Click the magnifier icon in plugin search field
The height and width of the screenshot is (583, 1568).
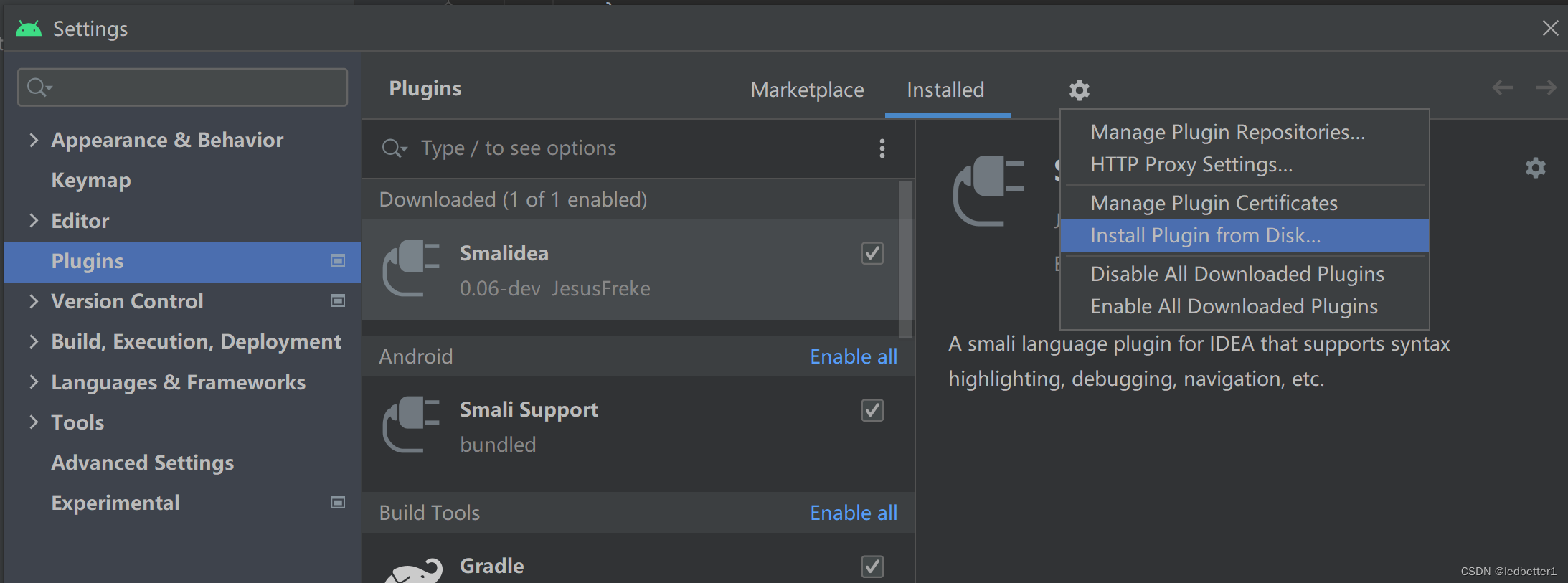pos(395,148)
